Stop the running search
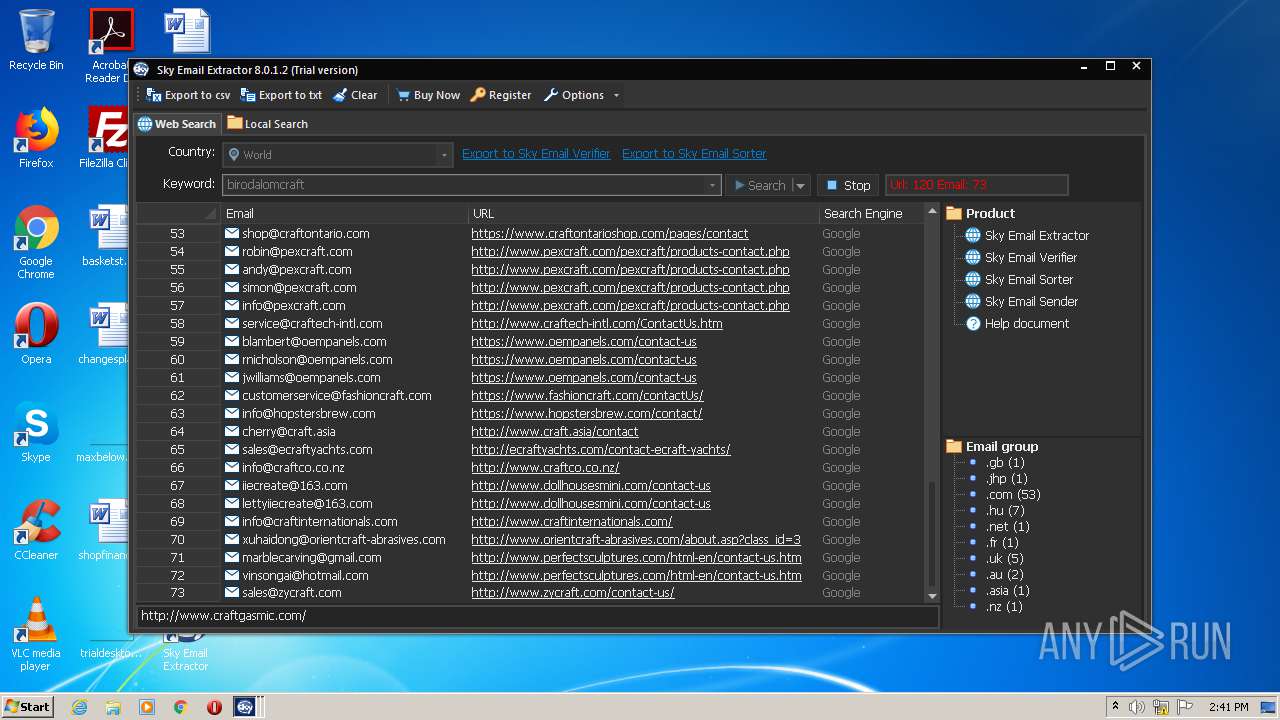Image resolution: width=1280 pixels, height=720 pixels. click(848, 185)
